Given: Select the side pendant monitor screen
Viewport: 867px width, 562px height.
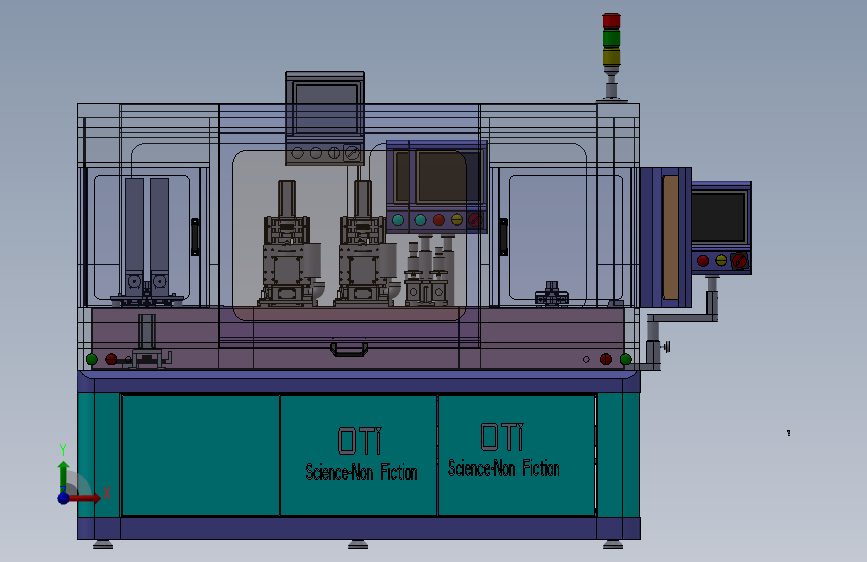Looking at the screenshot, I should coord(718,217).
